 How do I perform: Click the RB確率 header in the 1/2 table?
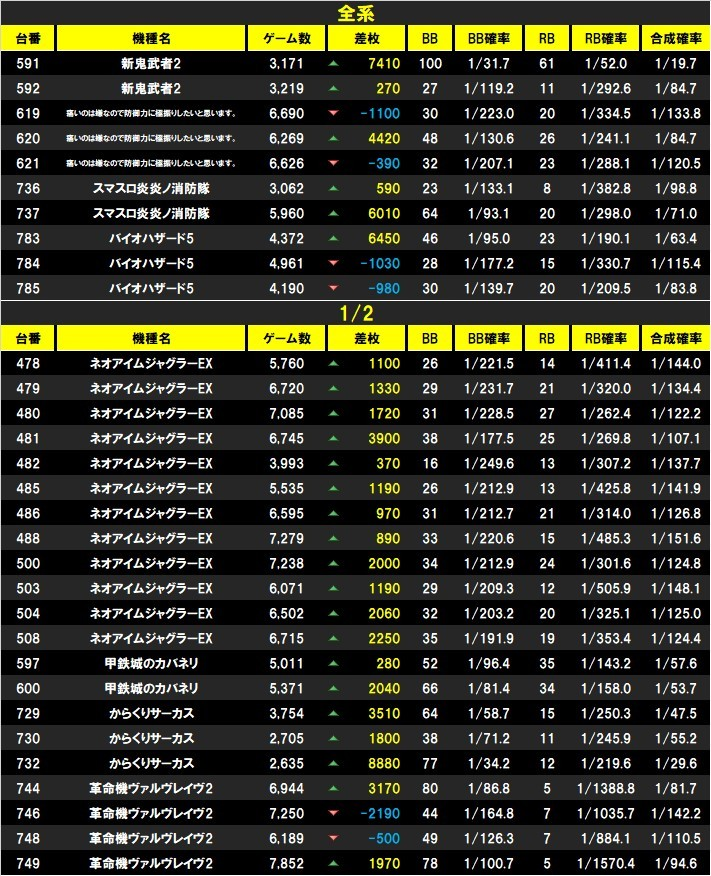tap(605, 338)
